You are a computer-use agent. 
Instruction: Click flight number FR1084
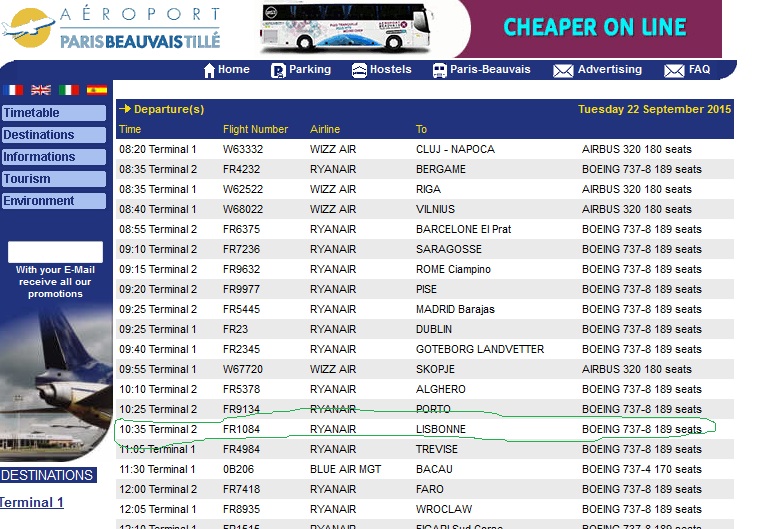pos(241,430)
